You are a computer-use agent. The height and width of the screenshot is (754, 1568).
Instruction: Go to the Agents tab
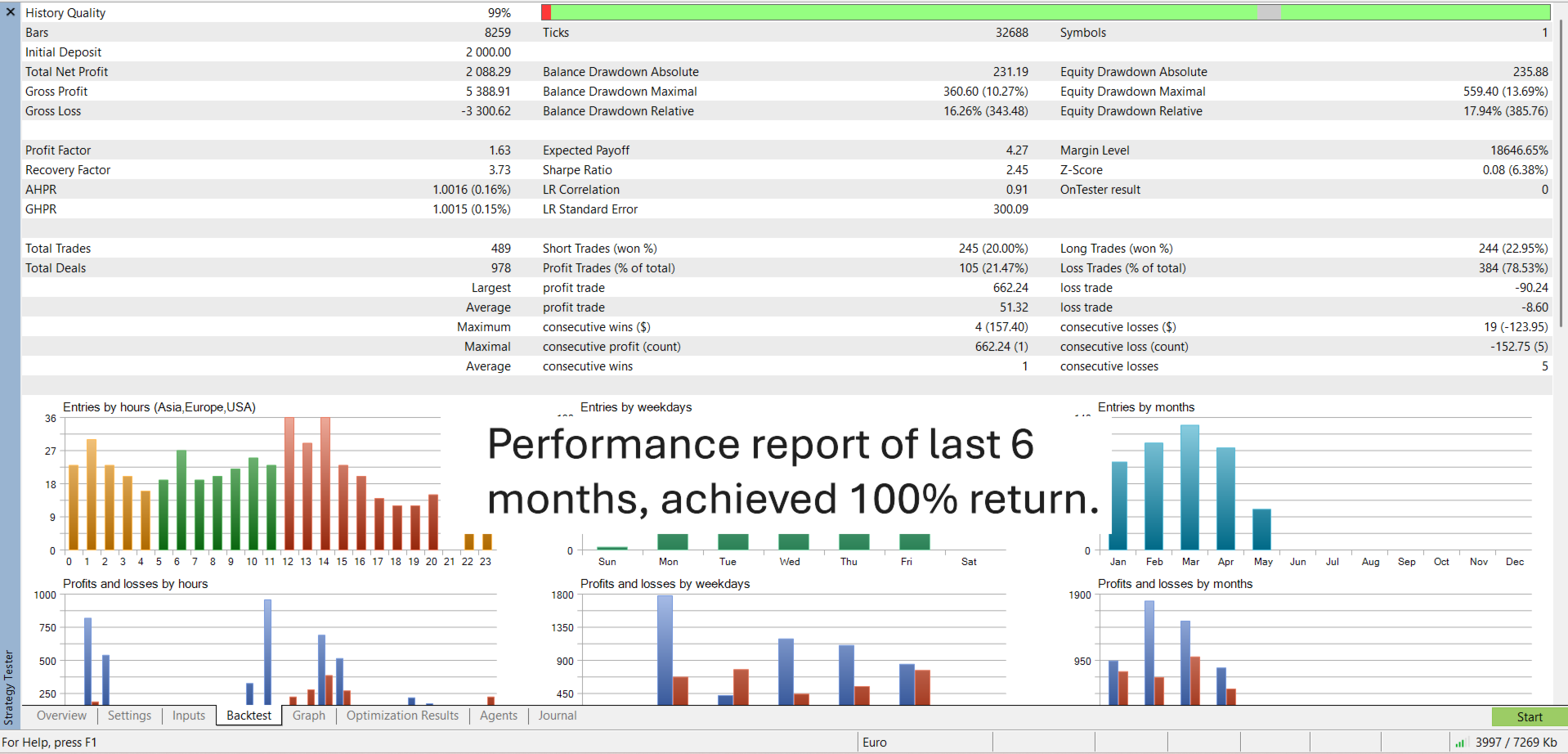(499, 716)
